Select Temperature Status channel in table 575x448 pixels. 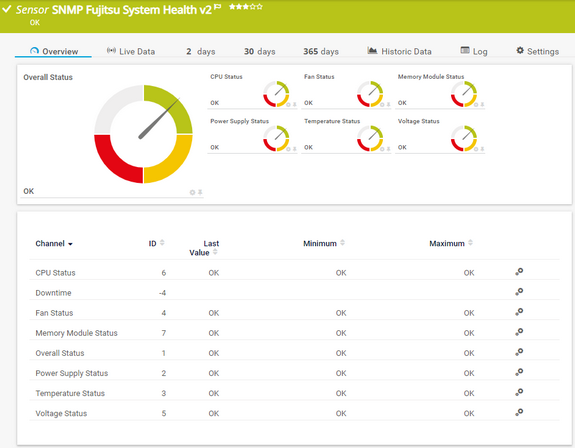70,393
